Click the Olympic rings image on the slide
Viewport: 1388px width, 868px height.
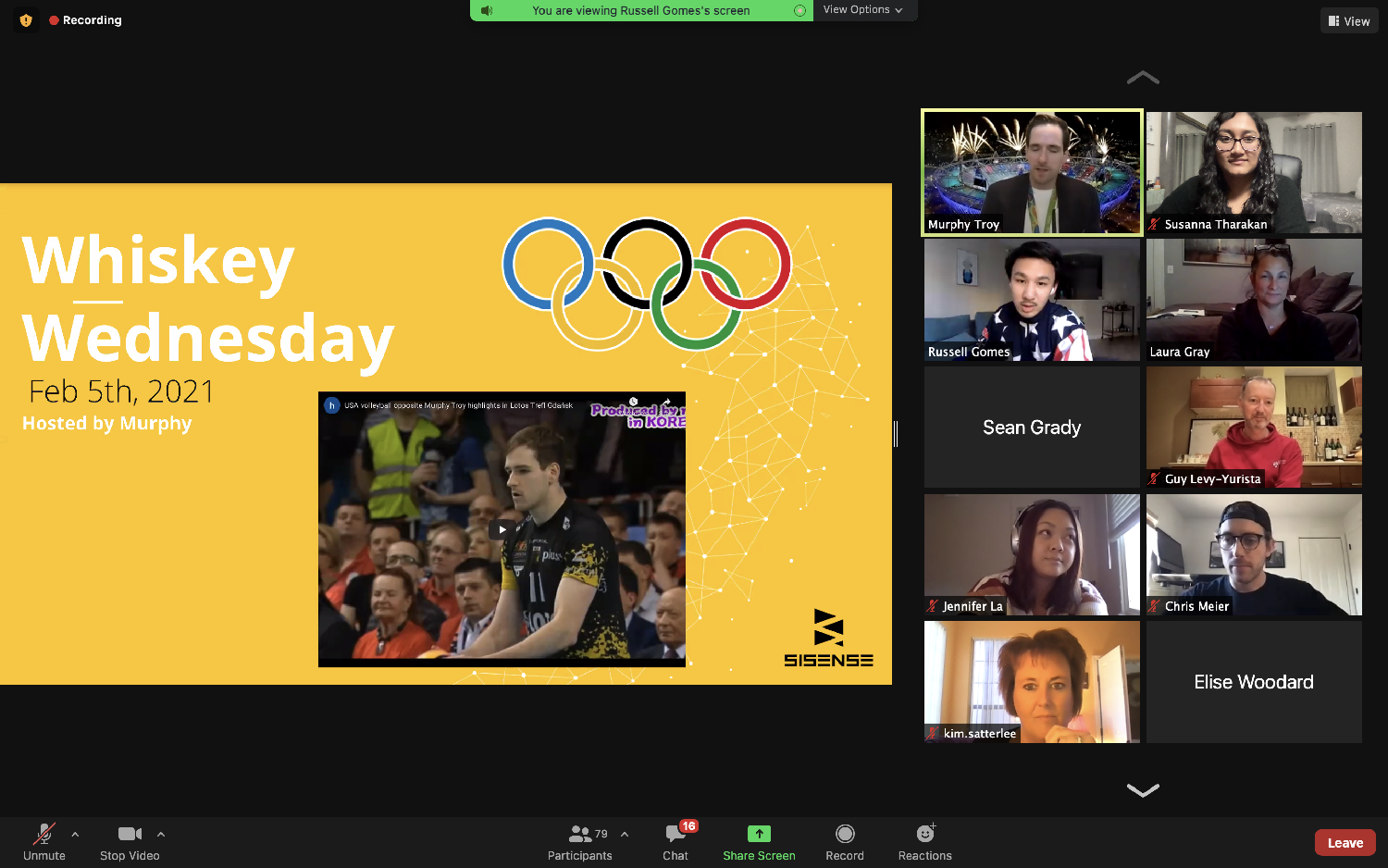click(x=647, y=284)
